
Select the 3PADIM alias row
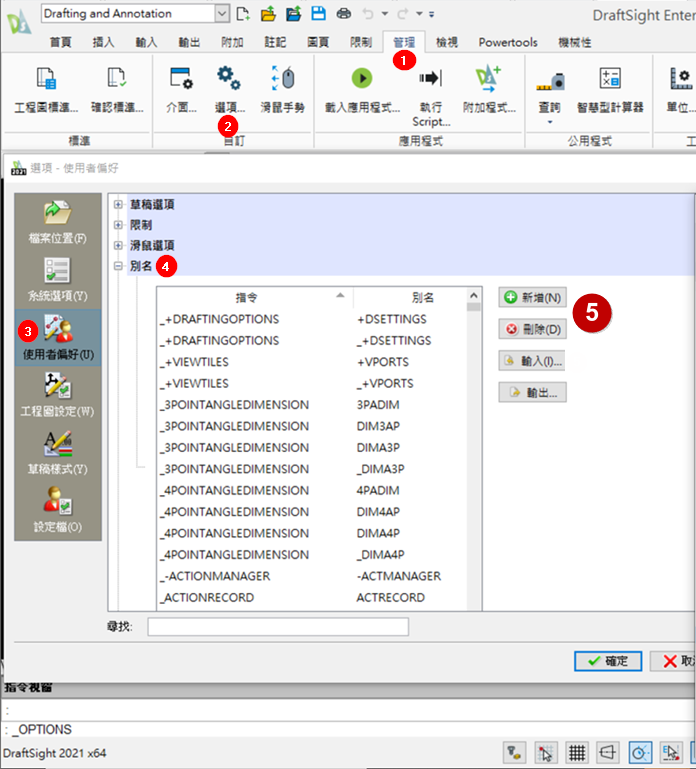(x=312, y=405)
